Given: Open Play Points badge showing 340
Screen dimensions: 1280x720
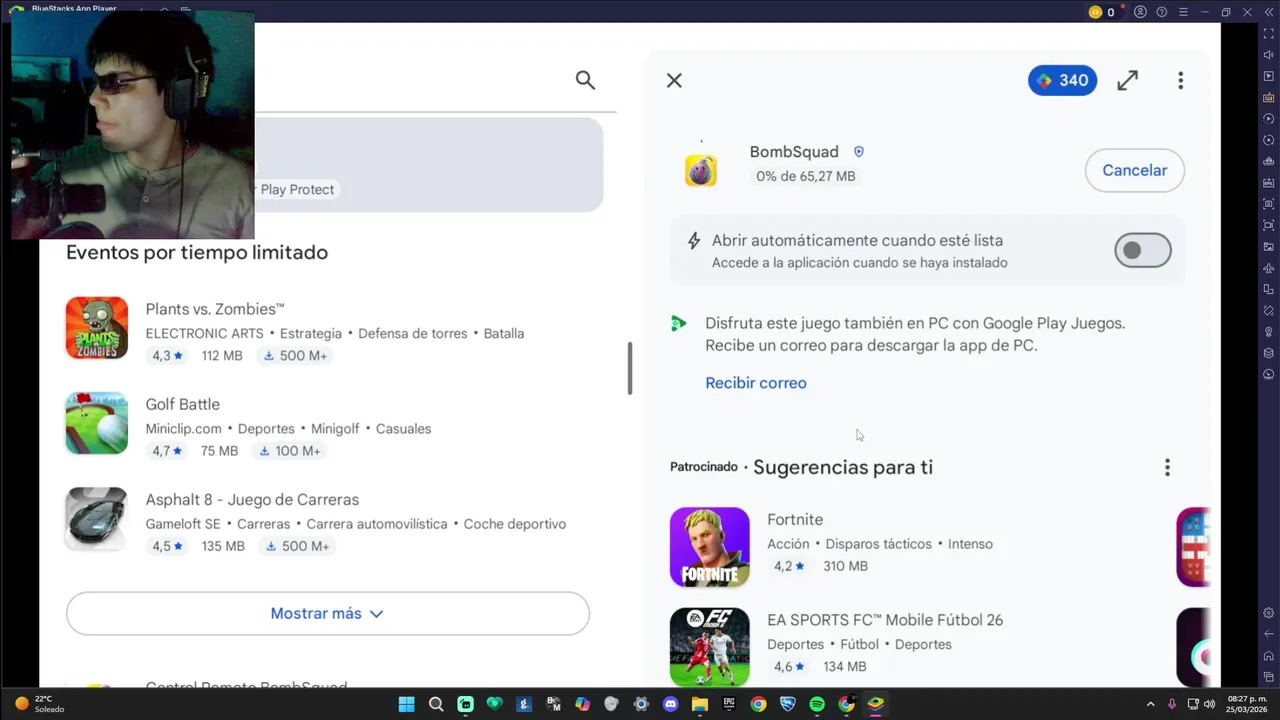Looking at the screenshot, I should [x=1062, y=80].
